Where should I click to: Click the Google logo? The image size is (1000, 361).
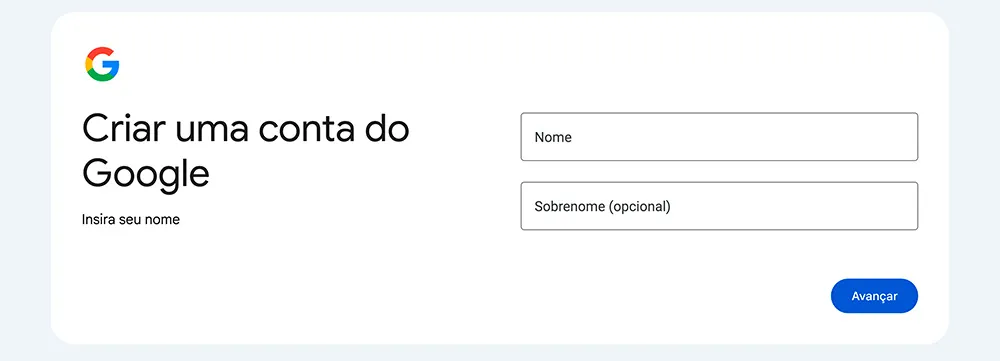102,64
